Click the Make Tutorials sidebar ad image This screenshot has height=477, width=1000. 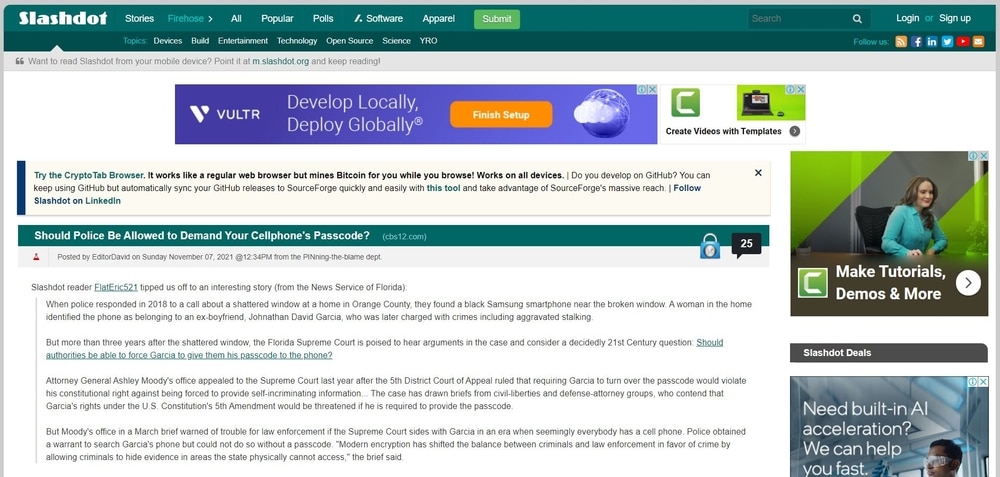pyautogui.click(x=889, y=233)
